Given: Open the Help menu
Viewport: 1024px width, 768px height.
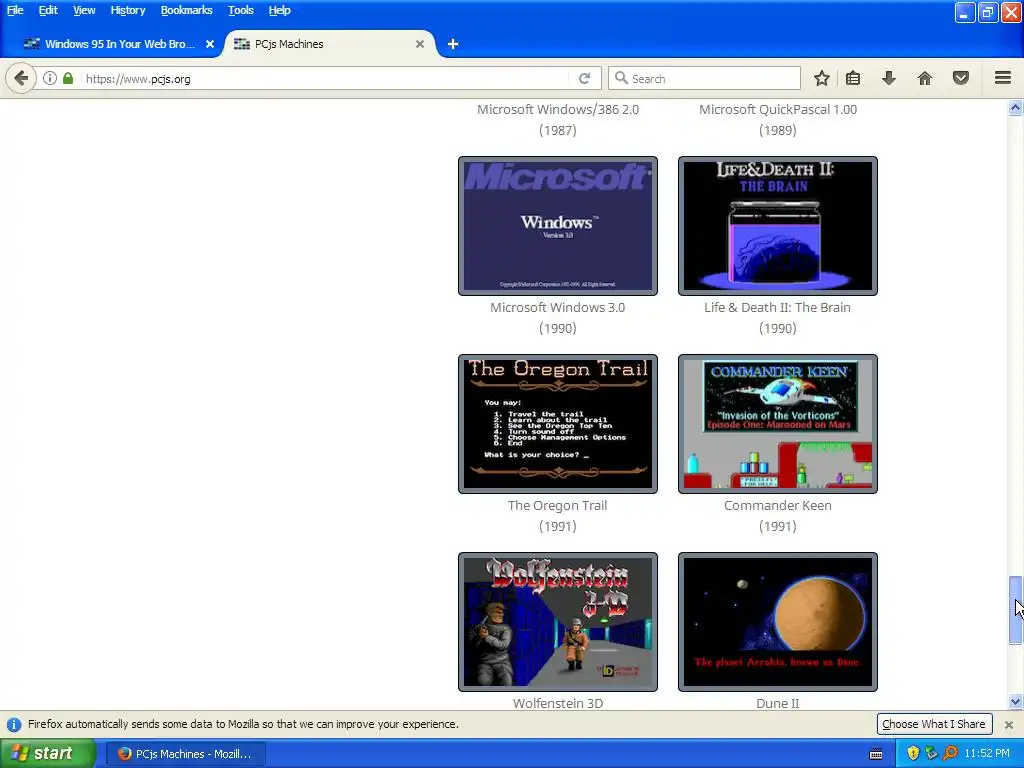Looking at the screenshot, I should point(280,10).
